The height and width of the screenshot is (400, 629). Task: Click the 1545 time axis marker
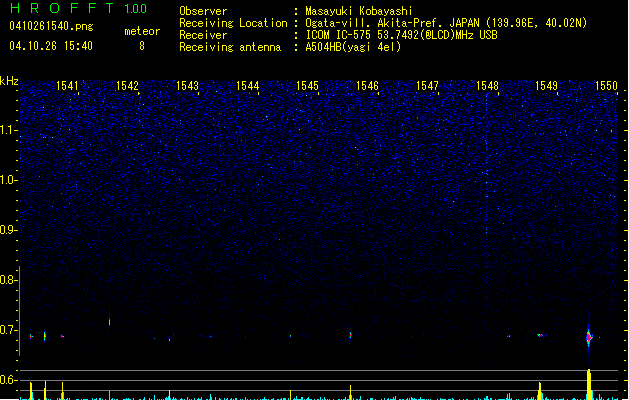pyautogui.click(x=307, y=86)
